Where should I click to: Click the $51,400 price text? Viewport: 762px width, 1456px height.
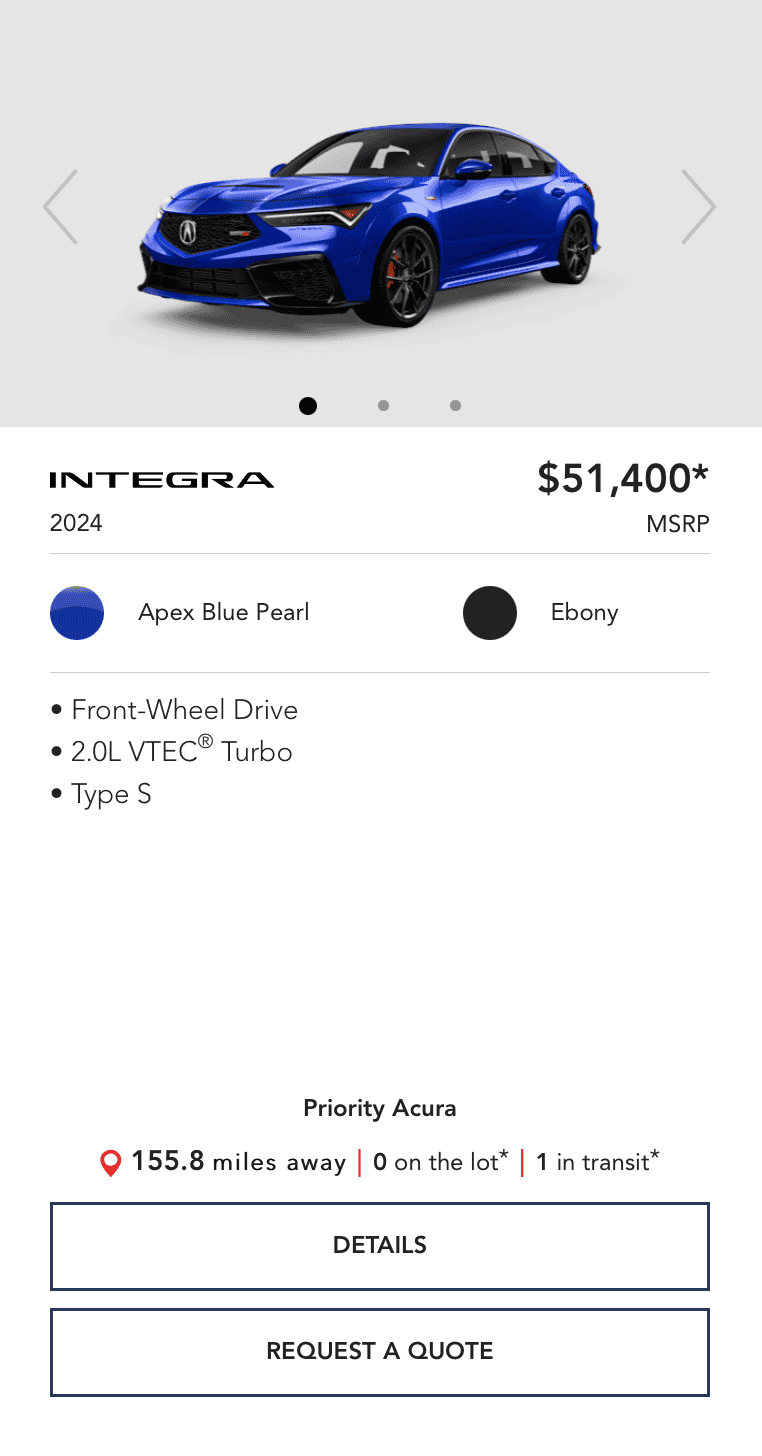click(622, 478)
